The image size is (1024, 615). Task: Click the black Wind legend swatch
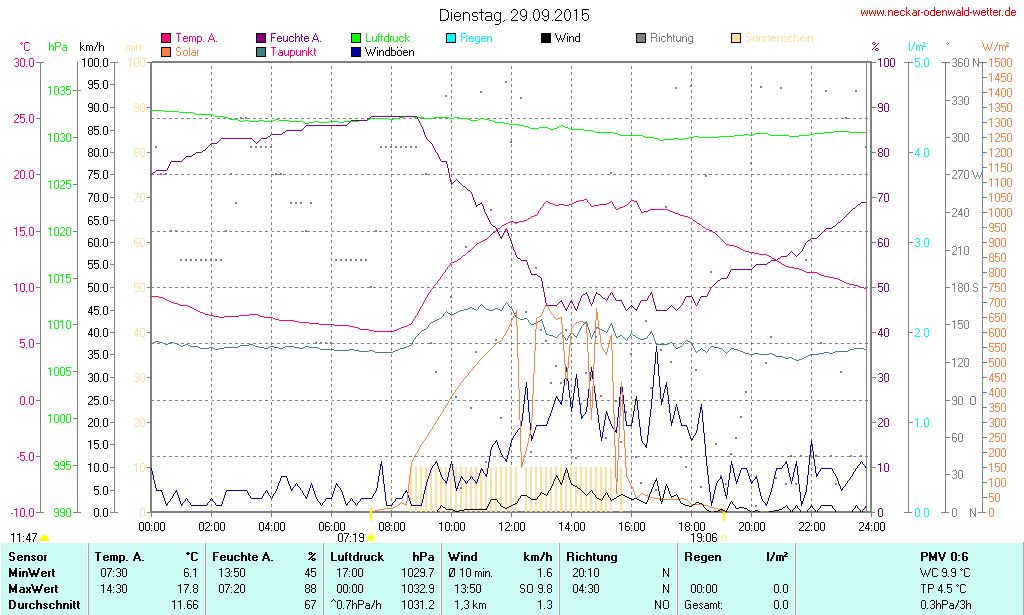[x=546, y=39]
